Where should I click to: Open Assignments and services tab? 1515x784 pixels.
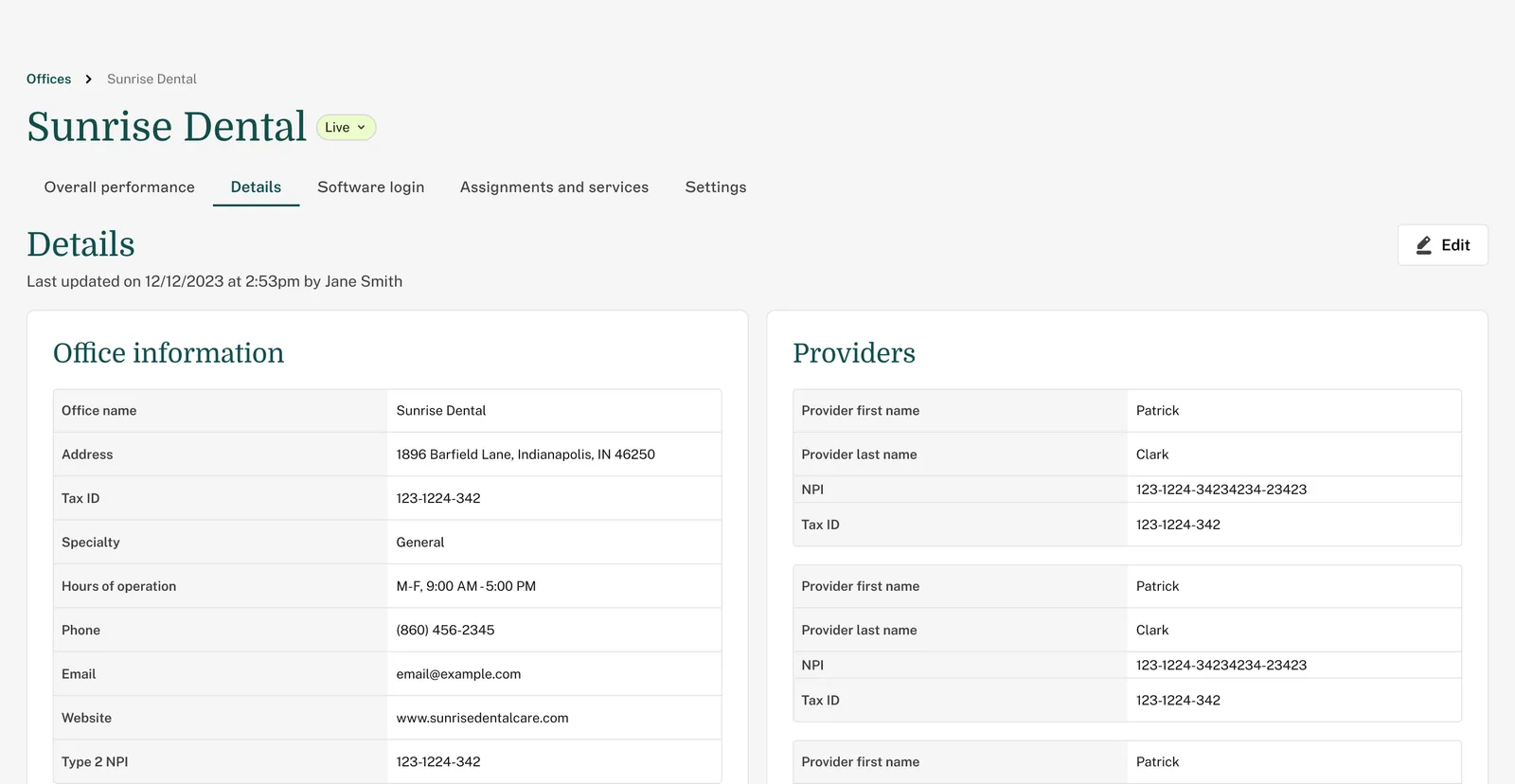[x=554, y=187]
